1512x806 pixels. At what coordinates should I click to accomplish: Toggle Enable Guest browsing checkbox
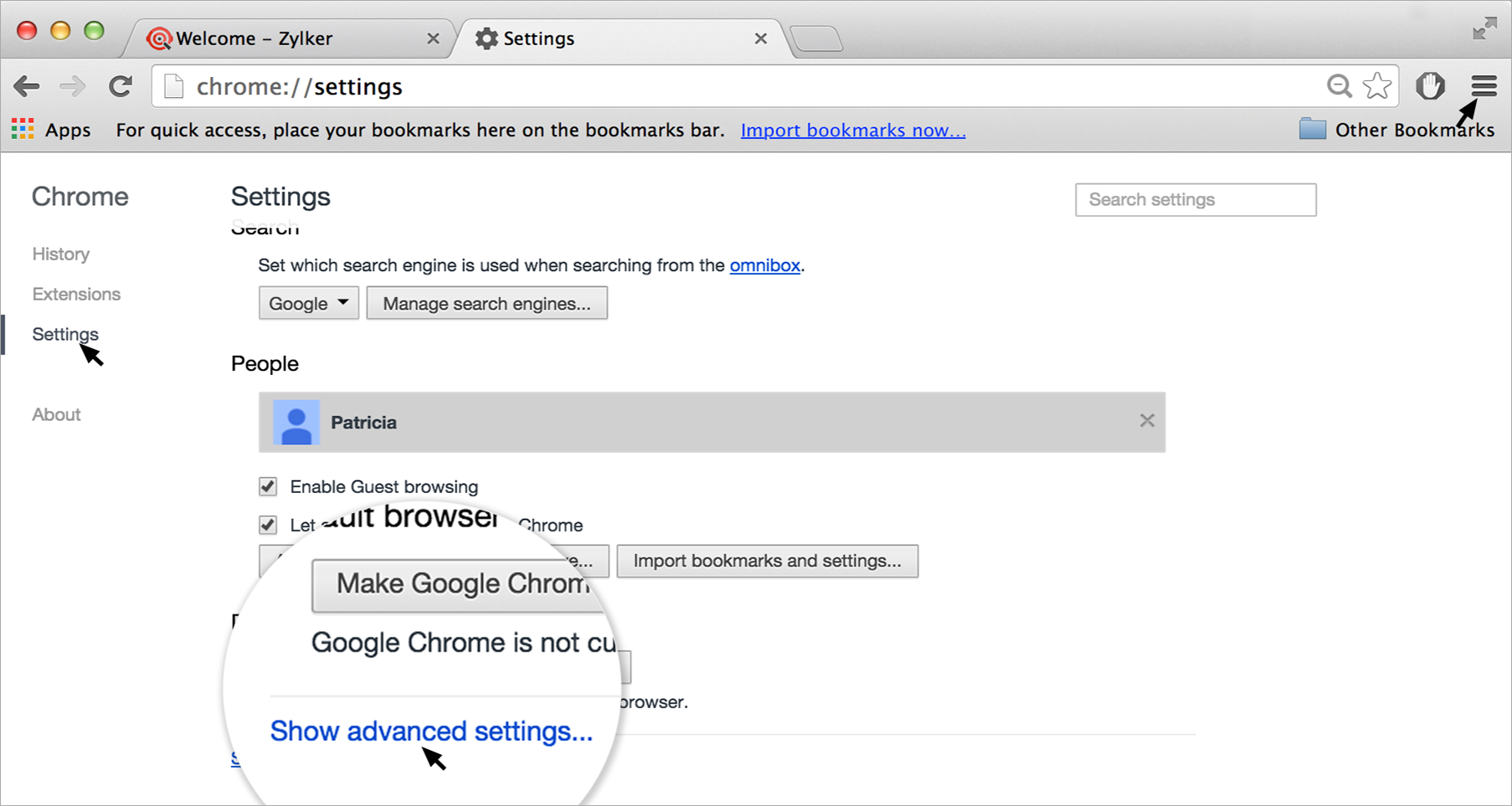(268, 486)
